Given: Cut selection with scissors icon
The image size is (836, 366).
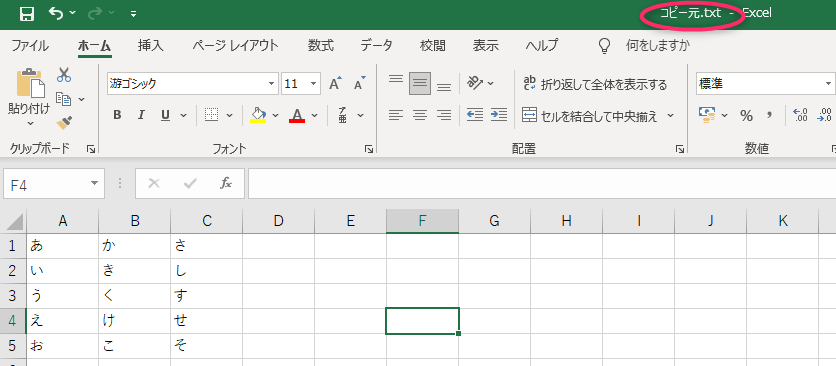Looking at the screenshot, I should (x=64, y=75).
